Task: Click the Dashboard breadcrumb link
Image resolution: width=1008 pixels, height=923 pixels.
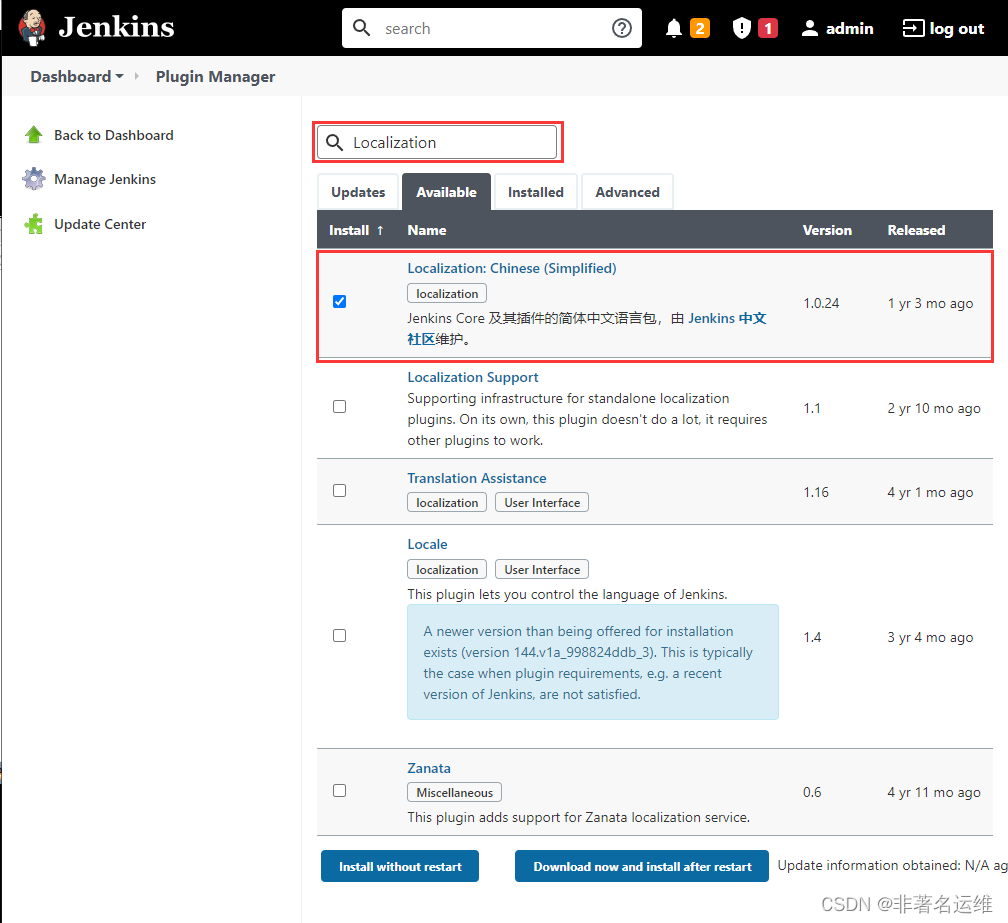Action: tap(71, 76)
